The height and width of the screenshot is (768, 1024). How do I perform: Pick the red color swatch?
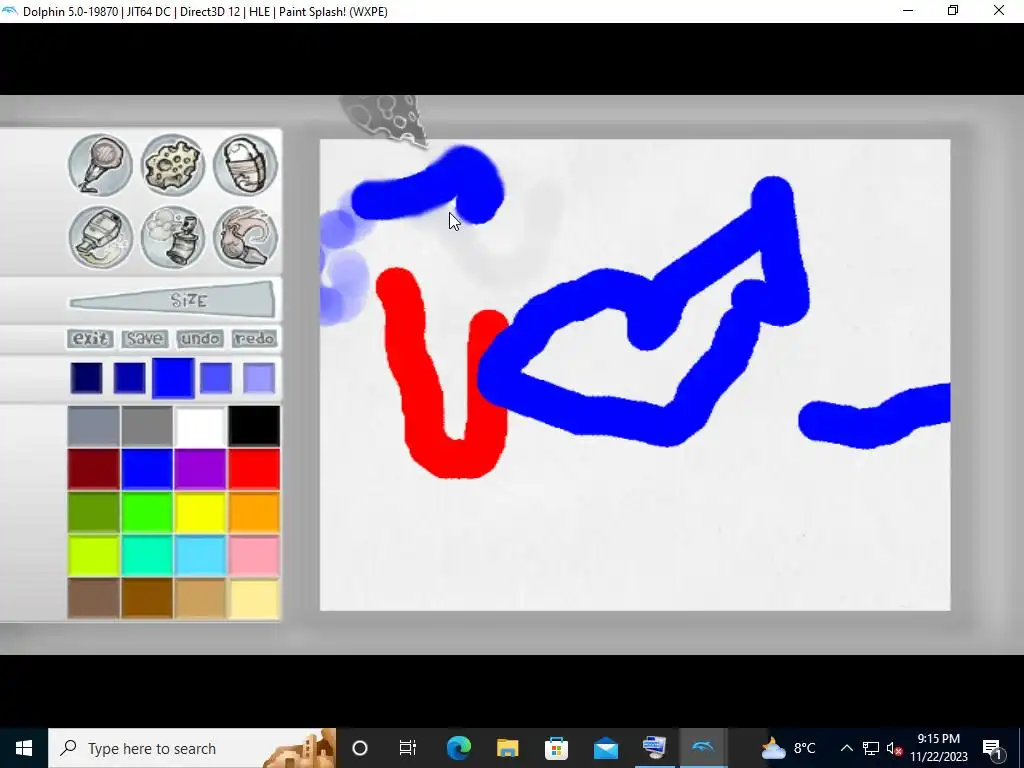point(254,469)
